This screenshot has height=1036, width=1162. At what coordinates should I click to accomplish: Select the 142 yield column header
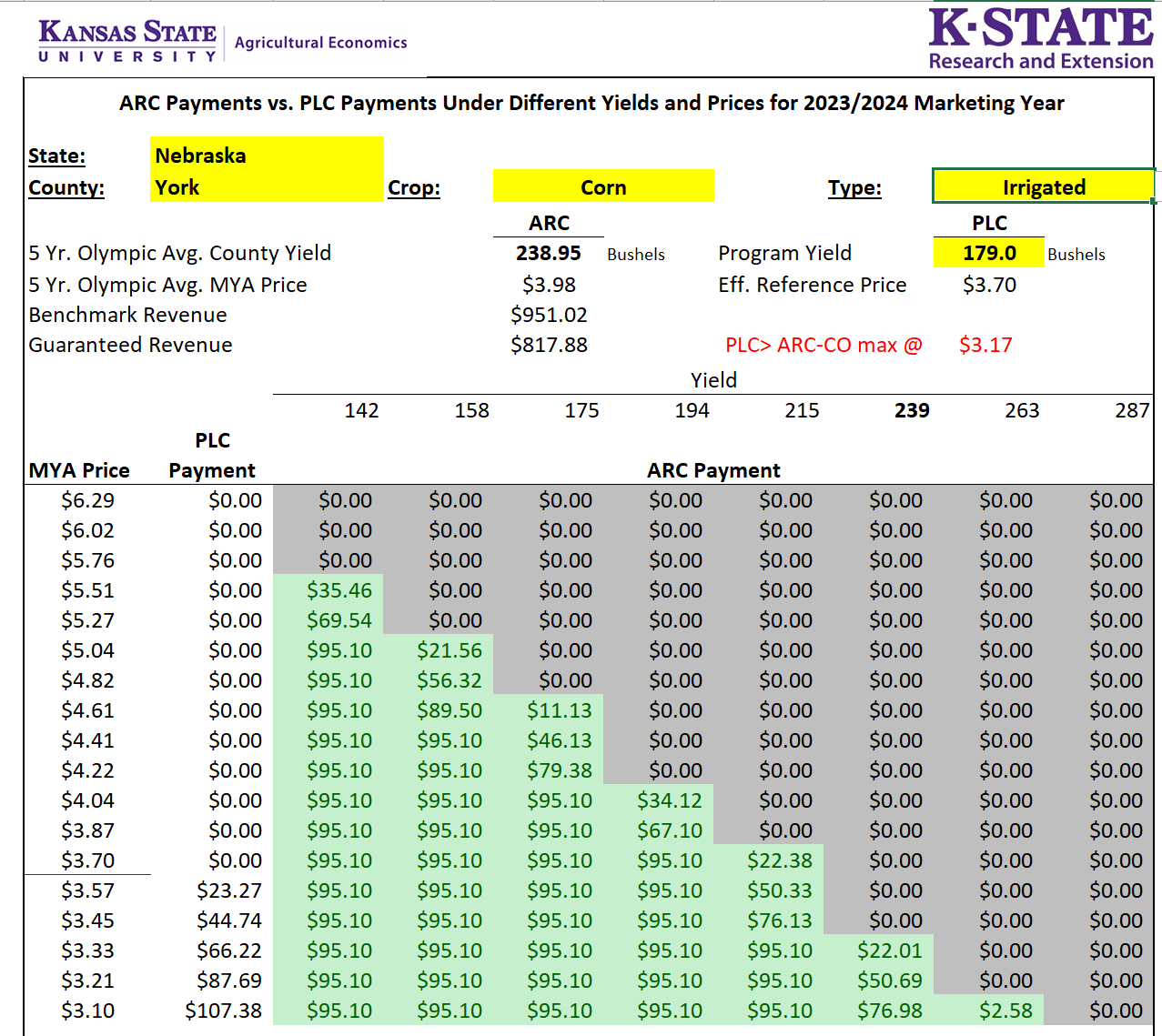coord(361,410)
